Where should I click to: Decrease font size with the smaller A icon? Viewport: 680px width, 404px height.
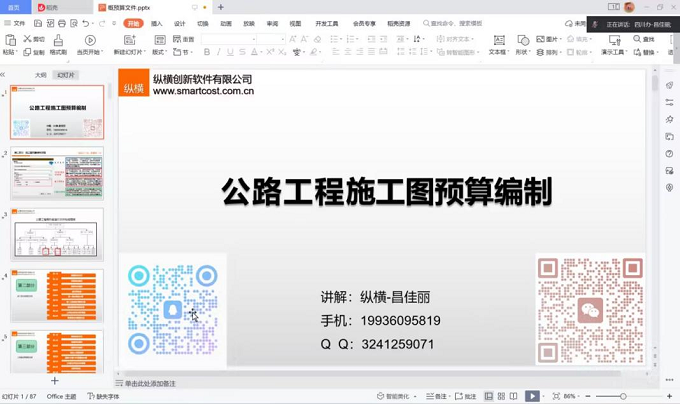[304, 39]
